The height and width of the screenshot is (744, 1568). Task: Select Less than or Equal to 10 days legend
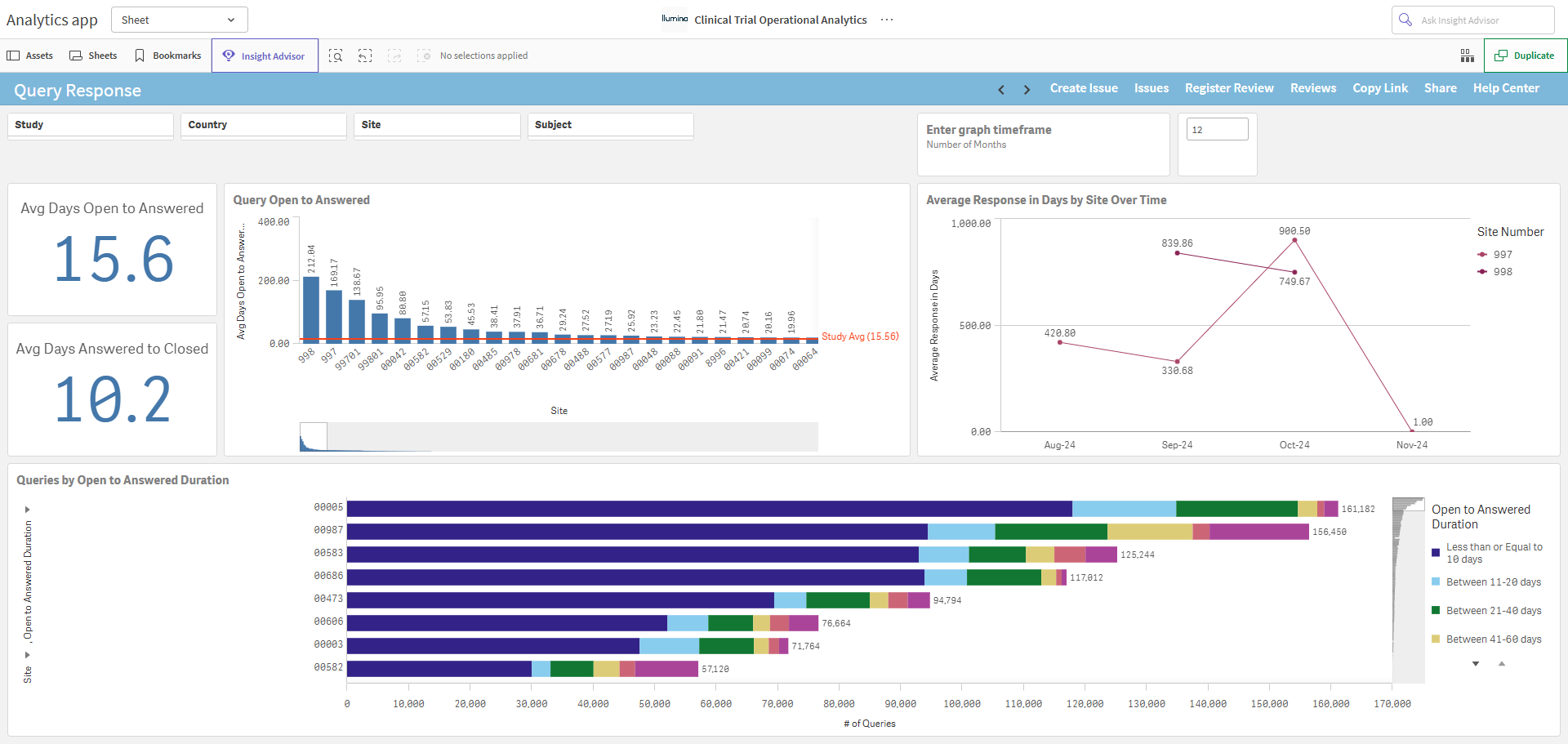(x=1487, y=553)
